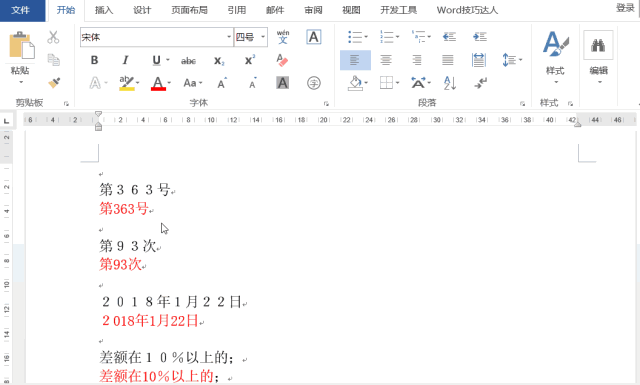Click the Decrease Indent icon

pyautogui.click(x=449, y=37)
